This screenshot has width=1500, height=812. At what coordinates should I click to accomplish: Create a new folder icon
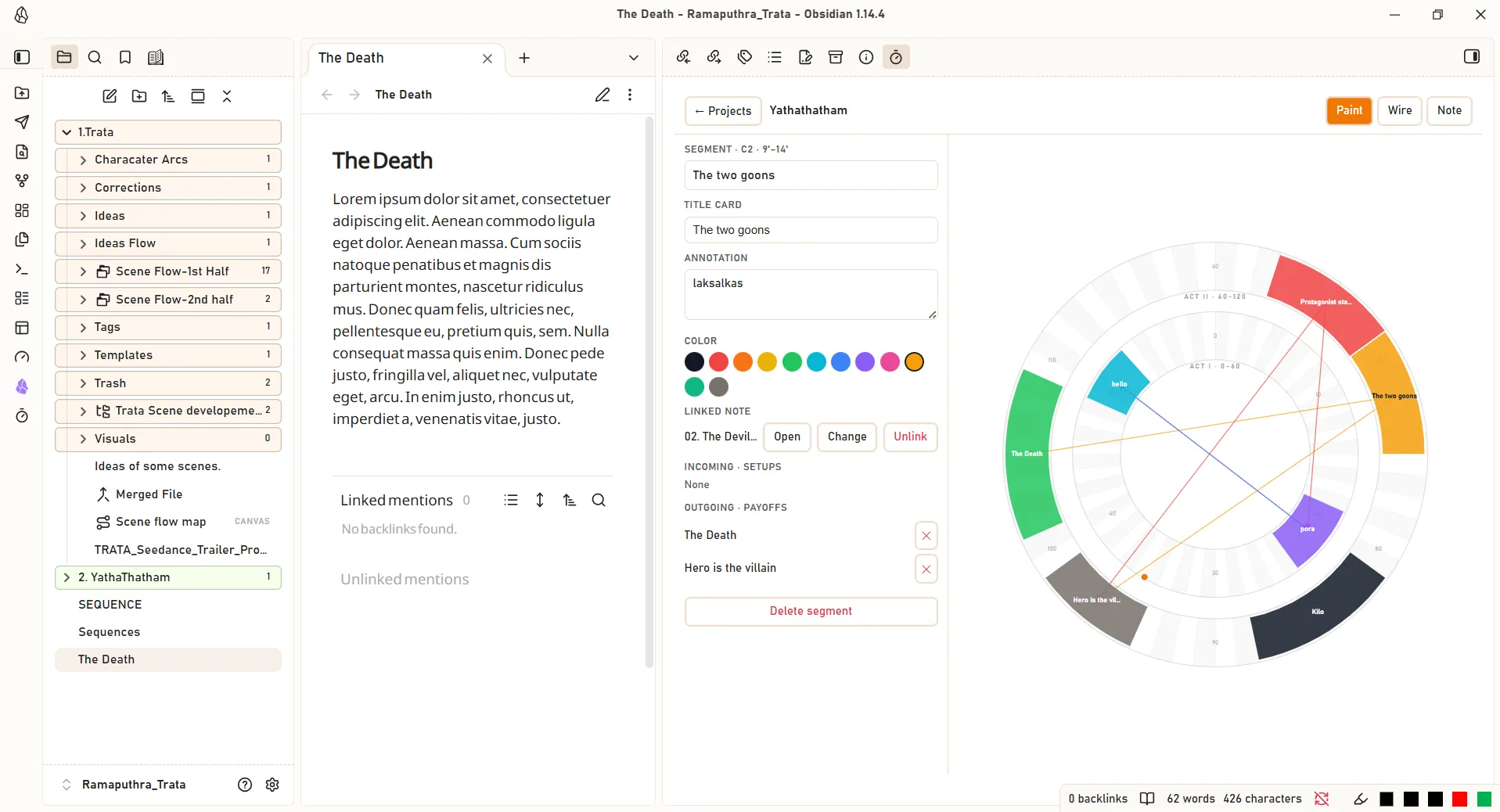139,96
